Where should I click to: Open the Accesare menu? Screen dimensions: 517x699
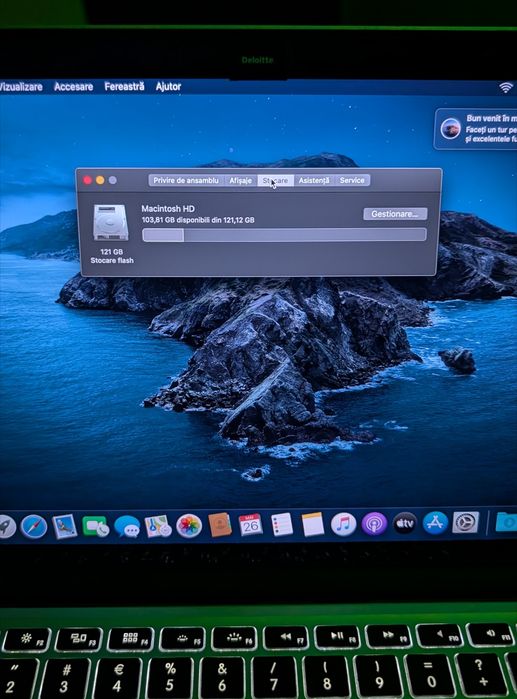(x=74, y=86)
